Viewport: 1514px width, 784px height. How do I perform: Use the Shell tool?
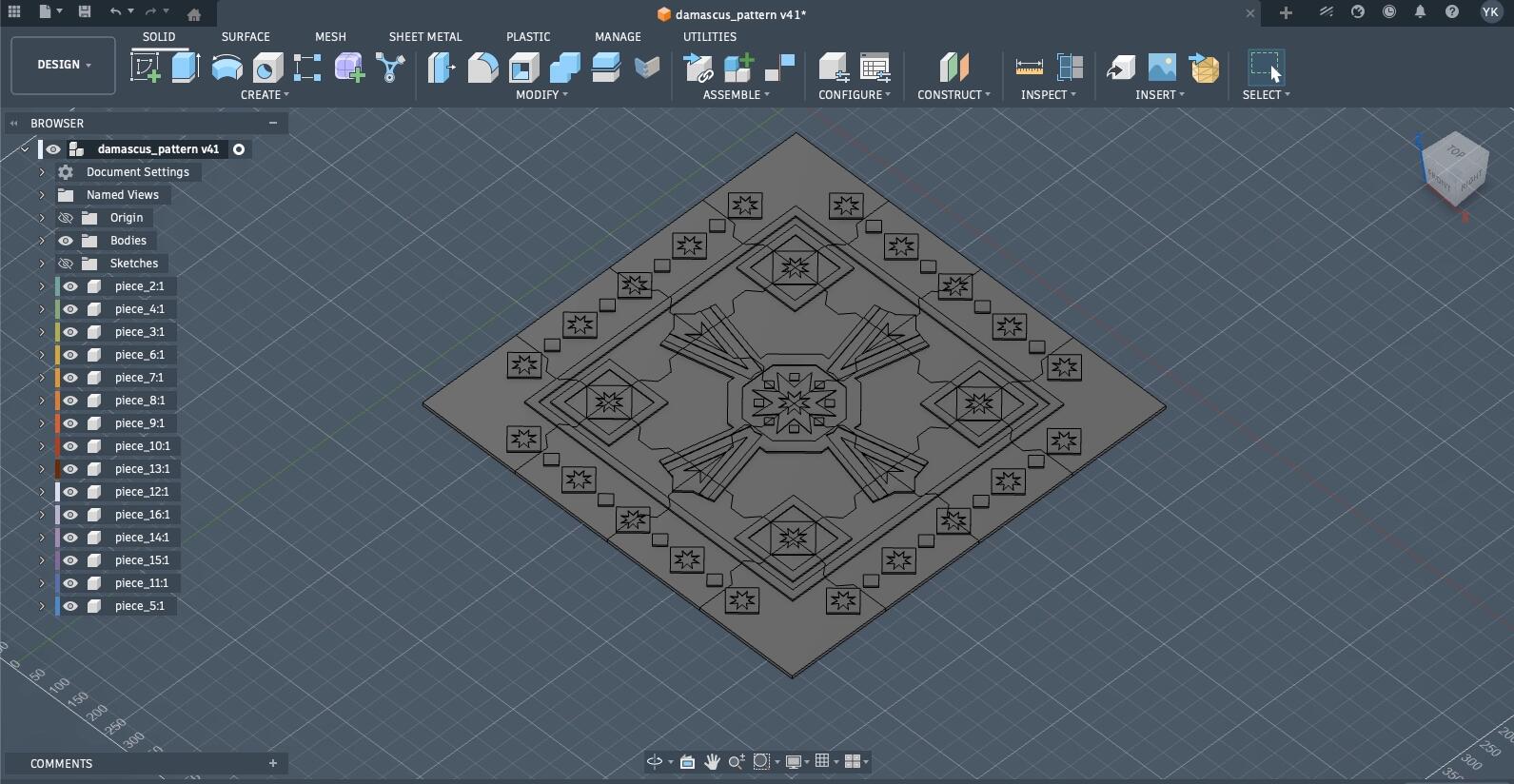523,68
